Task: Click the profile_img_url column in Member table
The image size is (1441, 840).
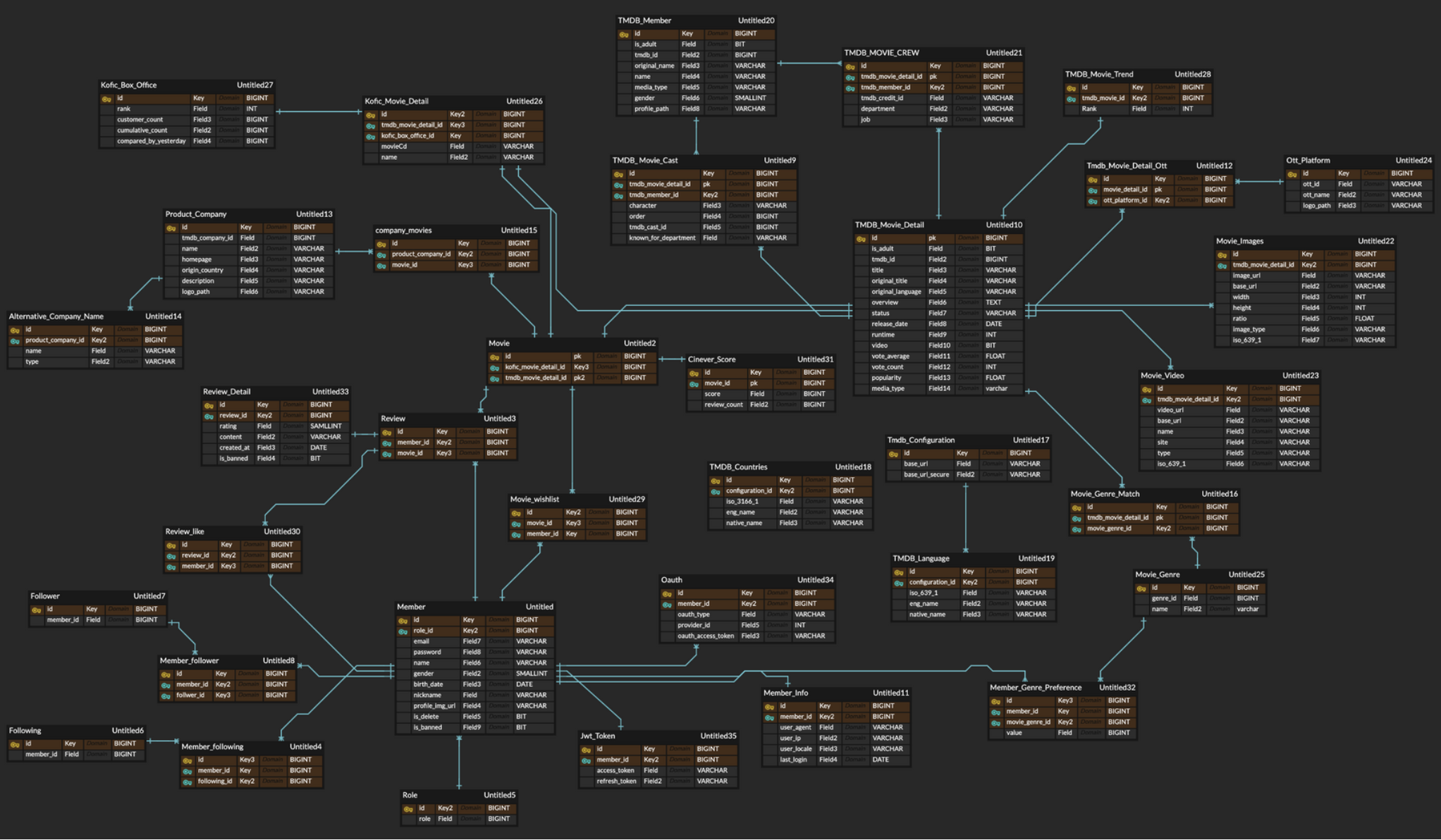Action: point(434,706)
